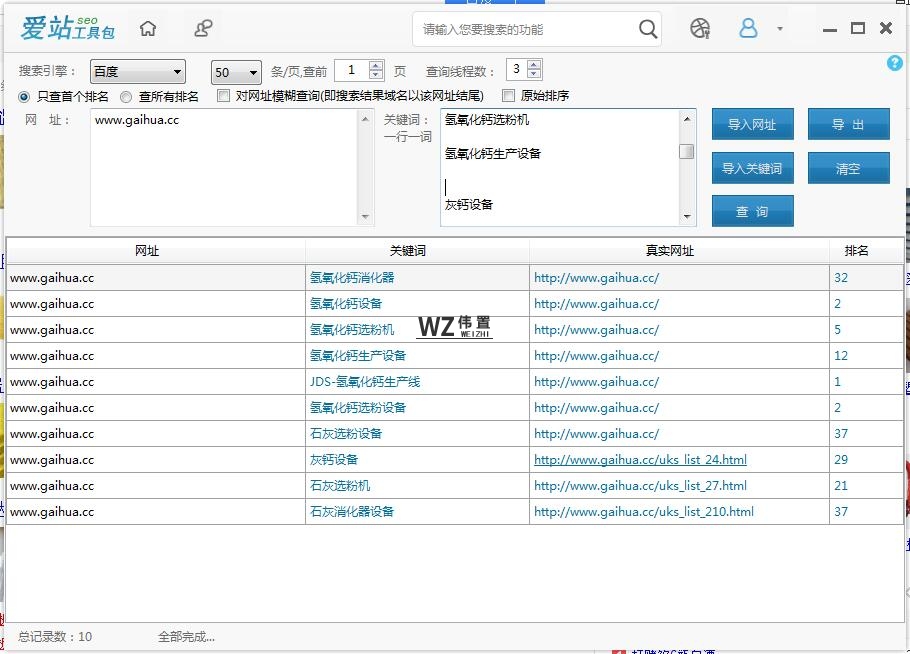The image size is (910, 654).
Task: Open the blue help question mark icon
Action: (x=894, y=63)
